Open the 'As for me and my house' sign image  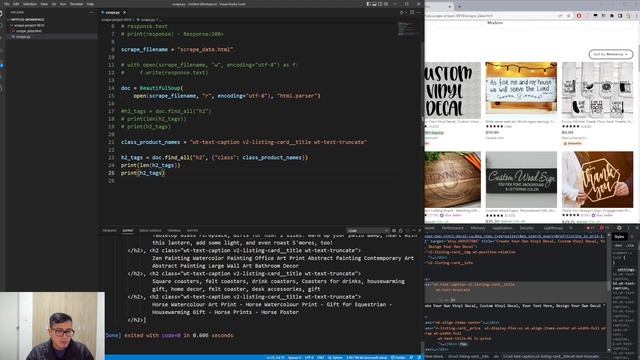click(x=521, y=88)
